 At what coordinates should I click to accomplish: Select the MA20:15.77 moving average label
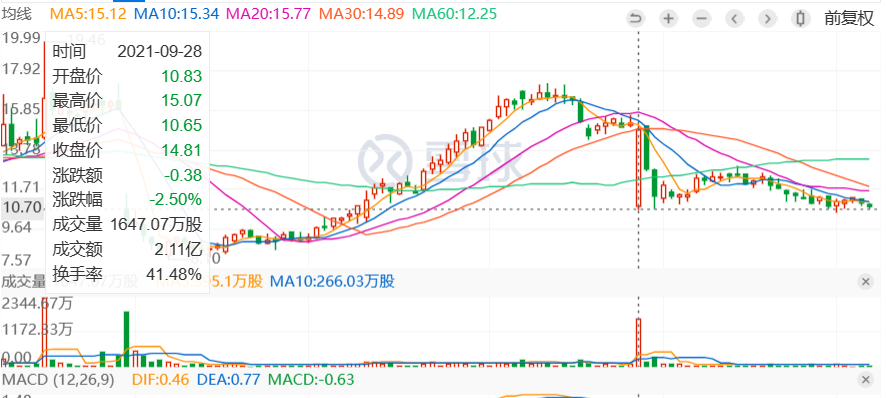click(x=268, y=14)
